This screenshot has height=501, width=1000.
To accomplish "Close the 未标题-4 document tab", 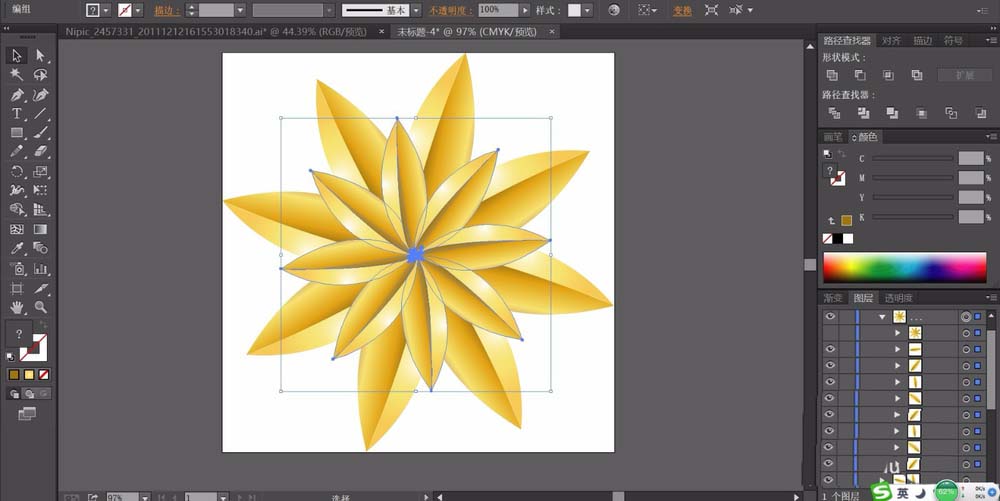I will pos(552,31).
